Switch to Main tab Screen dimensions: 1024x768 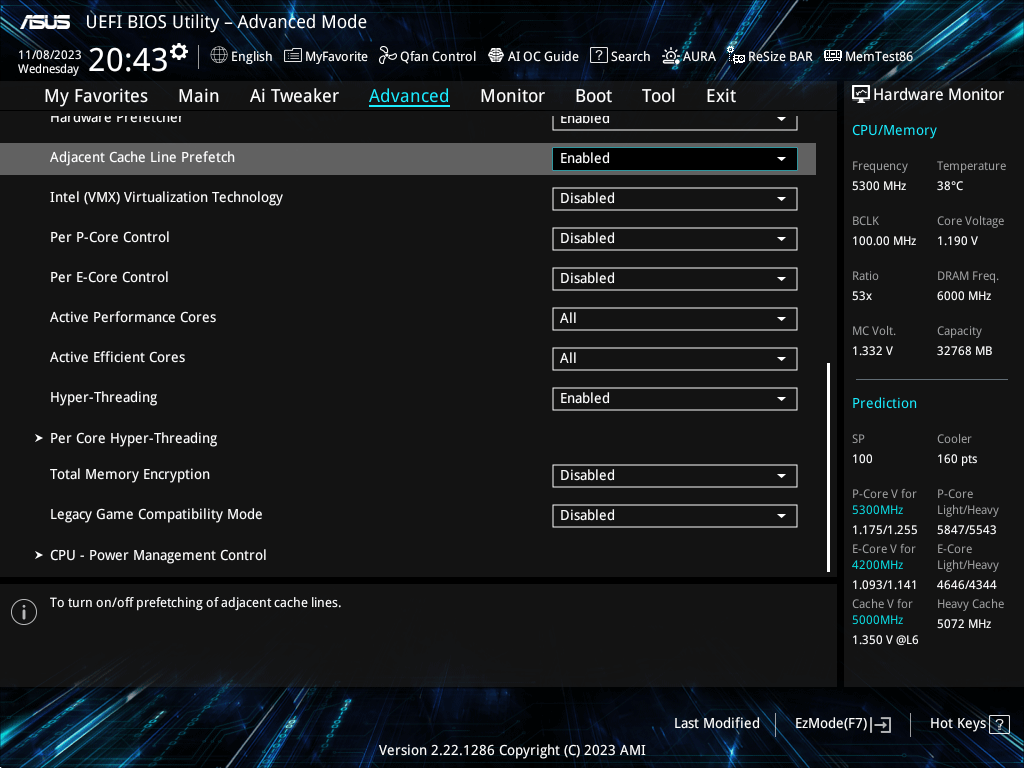(199, 96)
